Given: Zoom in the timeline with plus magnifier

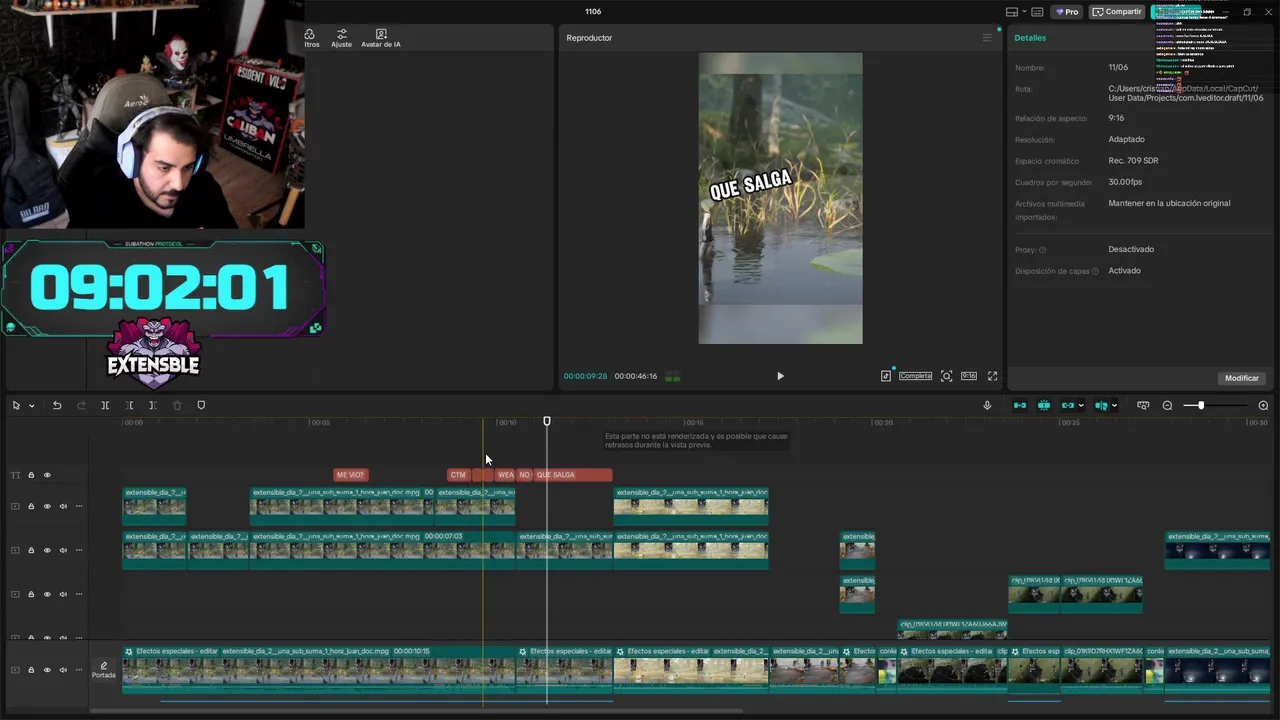Looking at the screenshot, I should pos(1263,405).
